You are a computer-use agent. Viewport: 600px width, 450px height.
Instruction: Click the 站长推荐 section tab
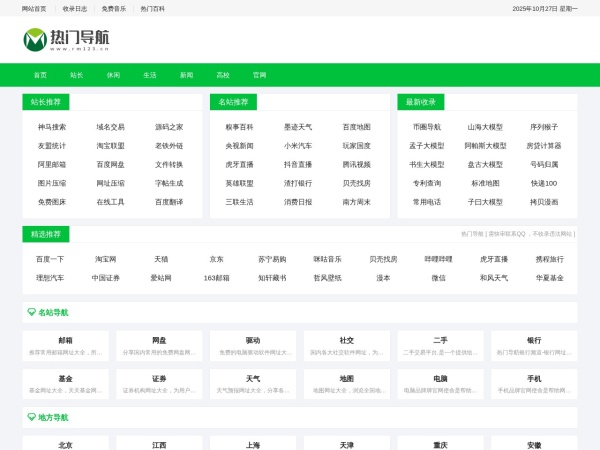[x=46, y=102]
